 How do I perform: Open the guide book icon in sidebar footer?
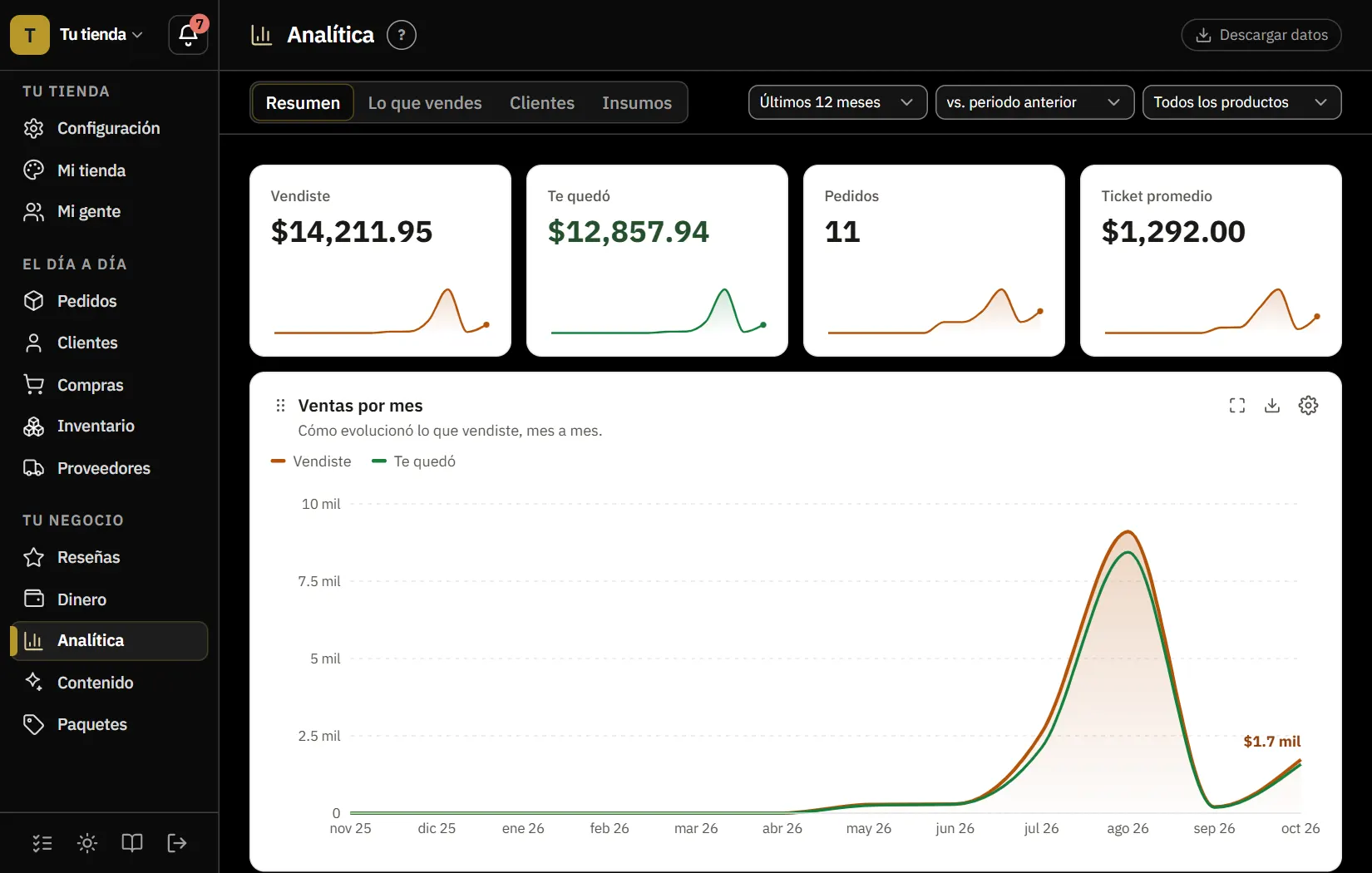[x=132, y=843]
